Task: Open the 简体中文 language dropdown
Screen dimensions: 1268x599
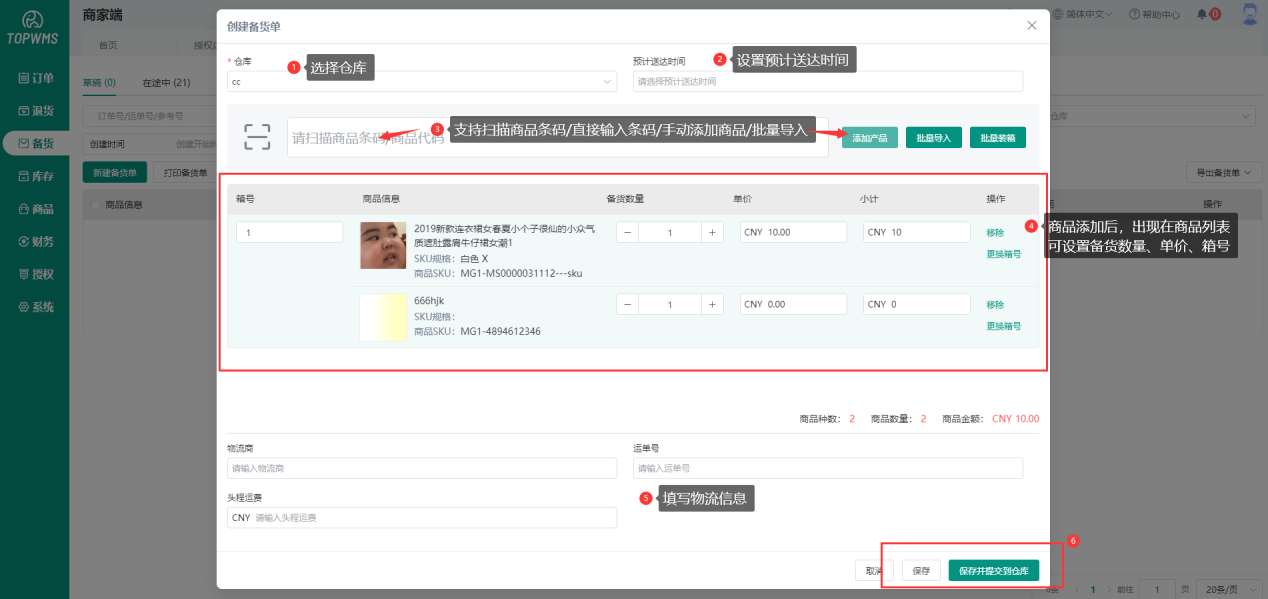Action: (1084, 14)
